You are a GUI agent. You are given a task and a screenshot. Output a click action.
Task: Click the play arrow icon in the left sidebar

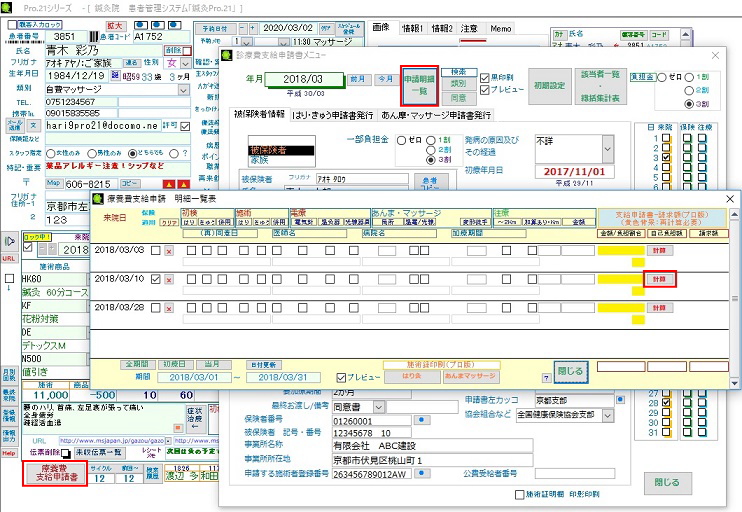[9, 241]
